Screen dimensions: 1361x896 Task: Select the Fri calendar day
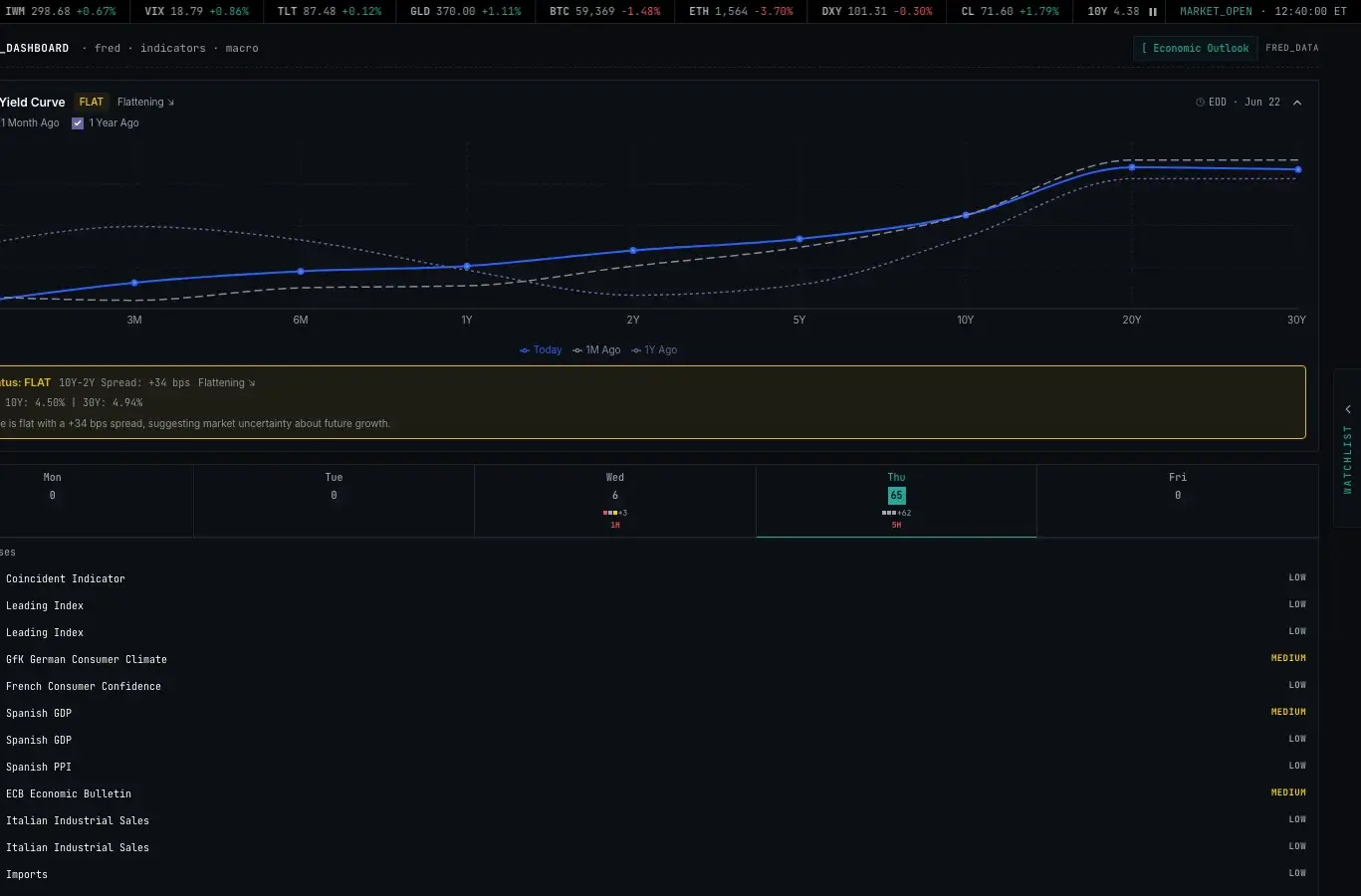click(1178, 501)
